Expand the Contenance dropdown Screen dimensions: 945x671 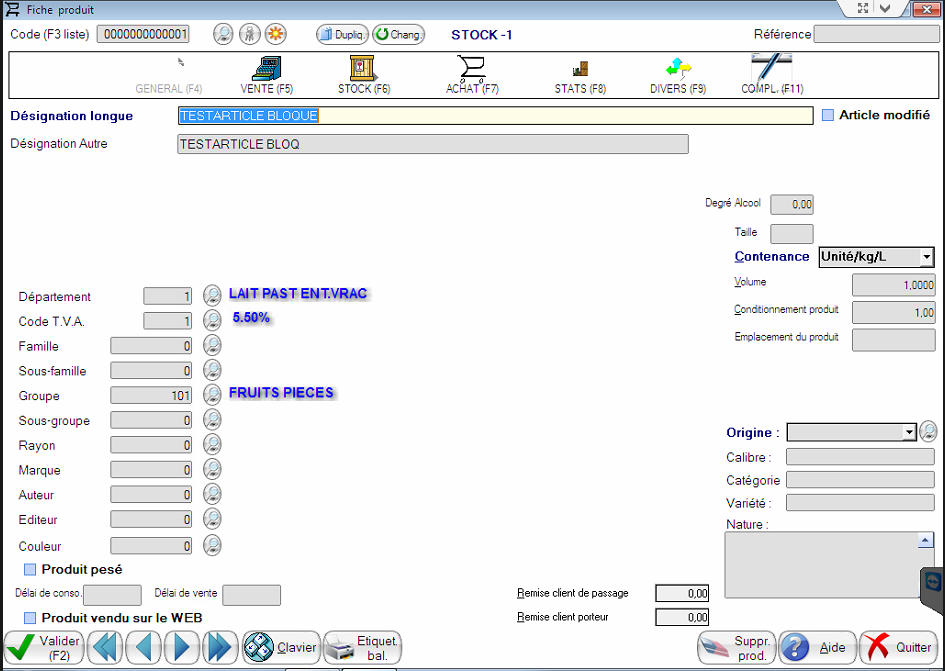pos(926,257)
